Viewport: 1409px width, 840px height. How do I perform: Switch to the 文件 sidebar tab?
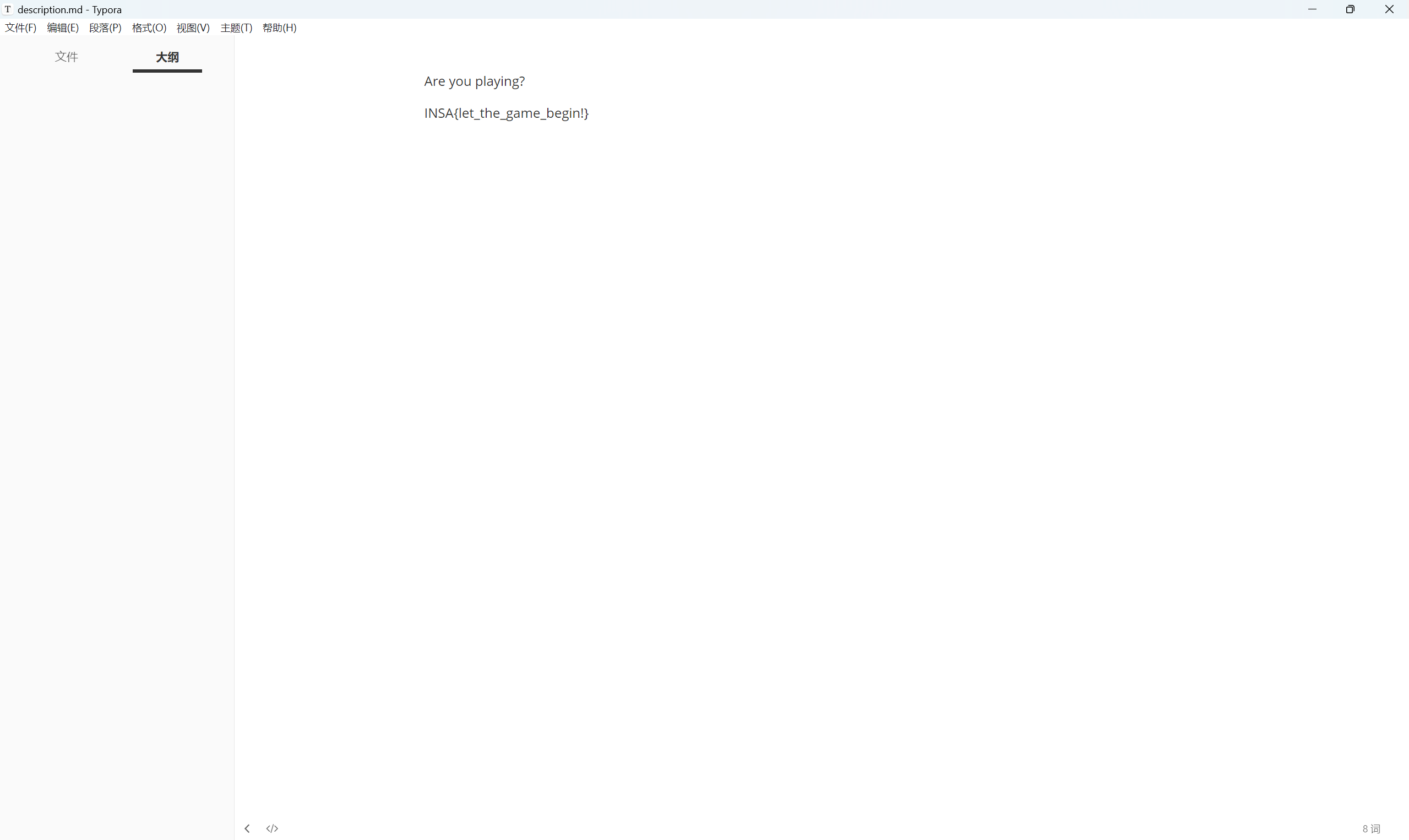[66, 57]
